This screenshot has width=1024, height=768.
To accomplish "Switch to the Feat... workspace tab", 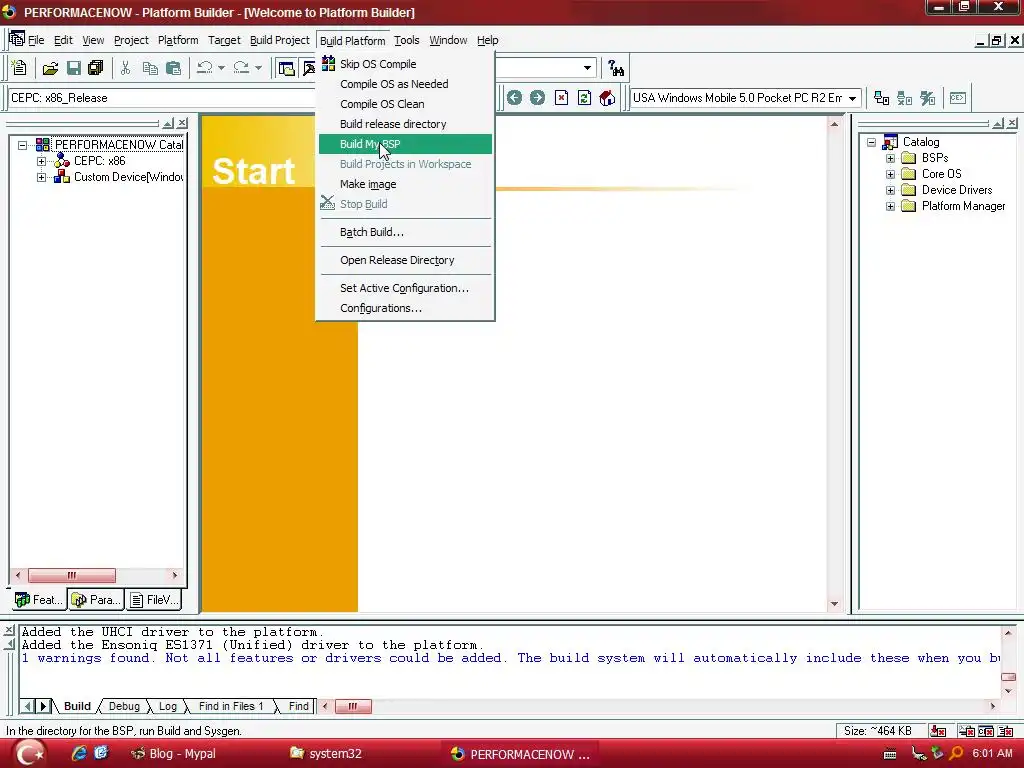I will tap(39, 600).
